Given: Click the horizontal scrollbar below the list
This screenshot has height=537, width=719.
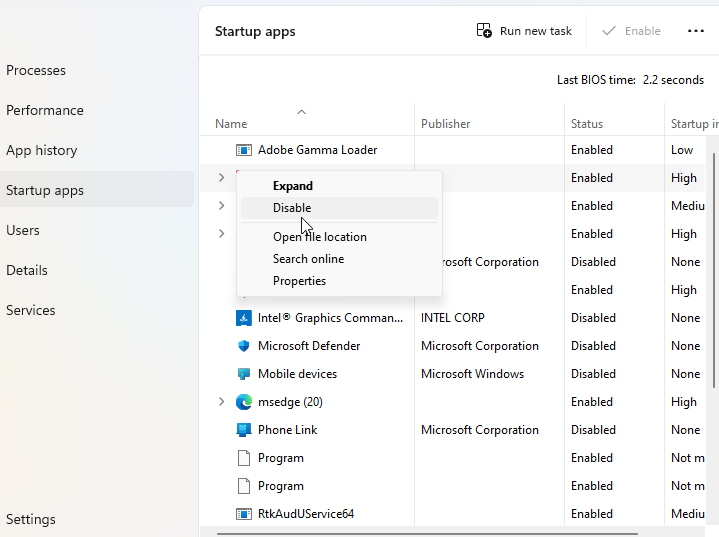Looking at the screenshot, I should coord(427,533).
